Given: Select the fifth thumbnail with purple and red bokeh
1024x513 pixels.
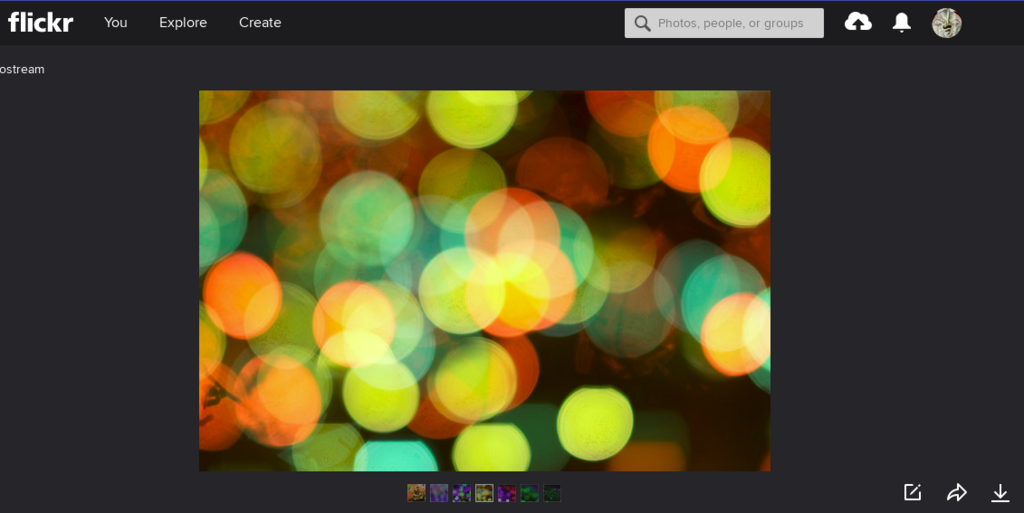Looking at the screenshot, I should [507, 493].
